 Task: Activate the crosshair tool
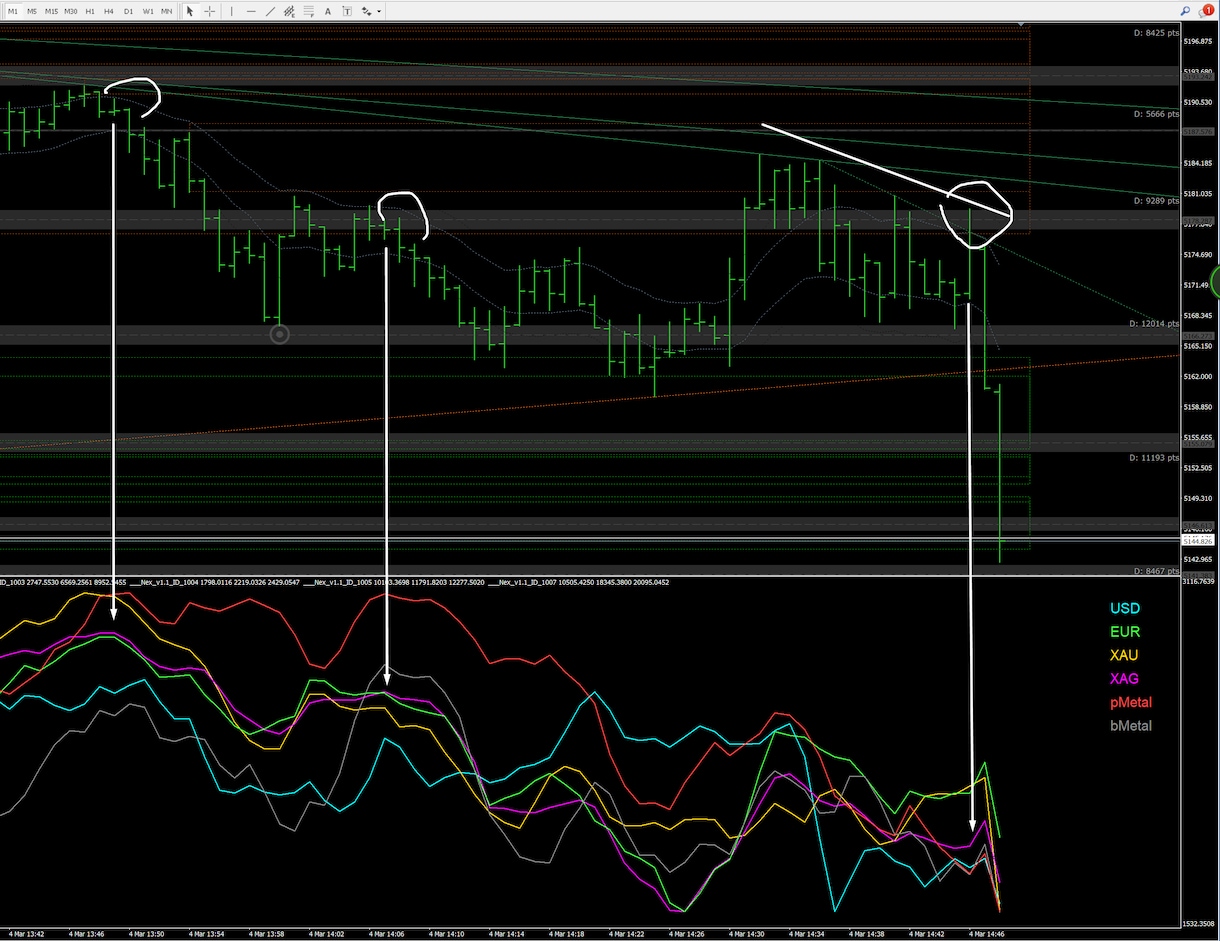[209, 11]
